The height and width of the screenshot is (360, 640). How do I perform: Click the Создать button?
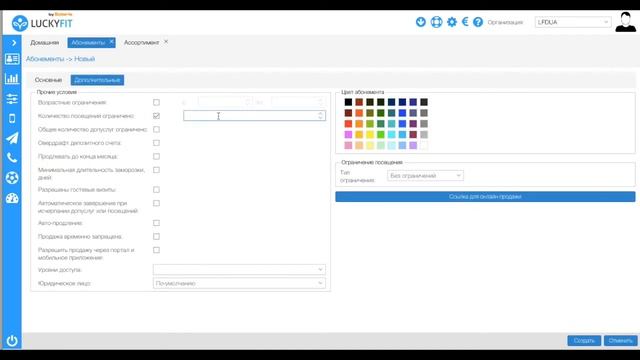pos(584,340)
